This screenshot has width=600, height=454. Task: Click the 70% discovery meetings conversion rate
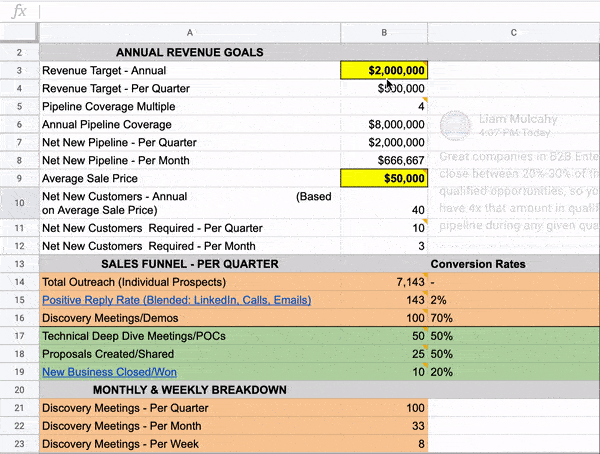coord(441,318)
